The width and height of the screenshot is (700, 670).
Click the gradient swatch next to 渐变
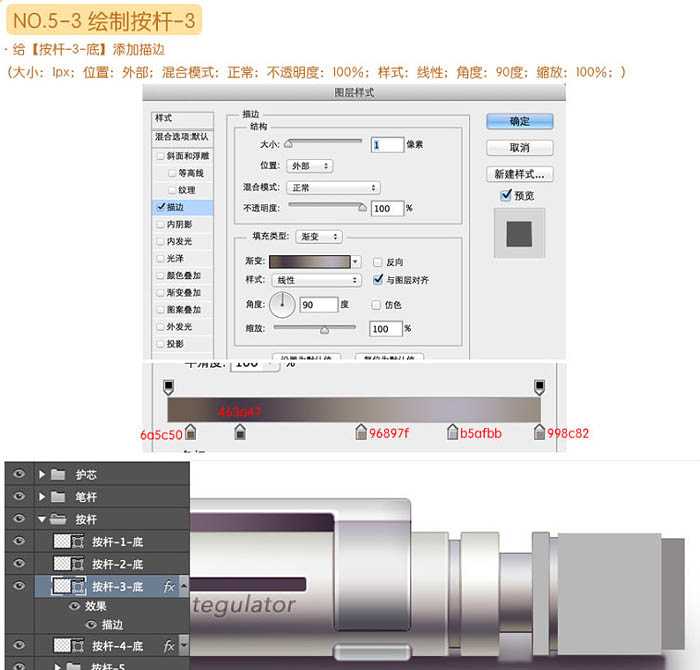309,262
